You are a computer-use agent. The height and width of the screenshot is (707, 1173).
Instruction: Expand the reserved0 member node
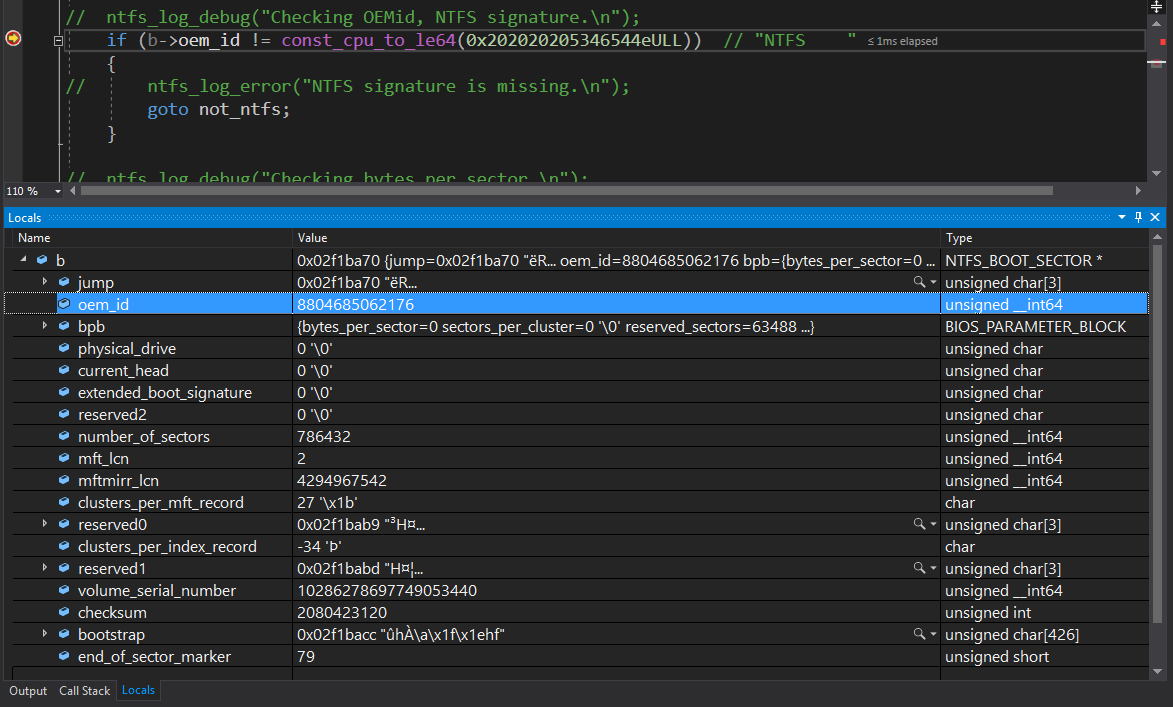[45, 524]
